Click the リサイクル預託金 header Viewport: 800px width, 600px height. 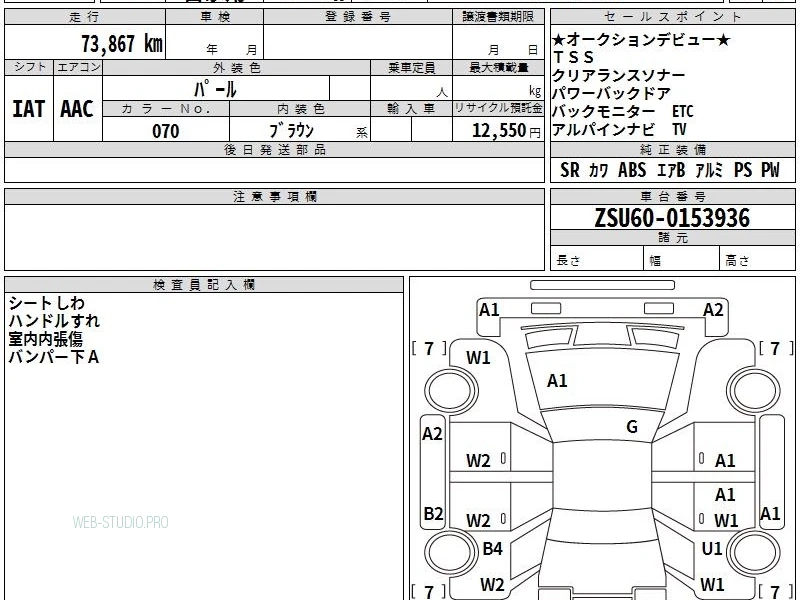[x=498, y=109]
